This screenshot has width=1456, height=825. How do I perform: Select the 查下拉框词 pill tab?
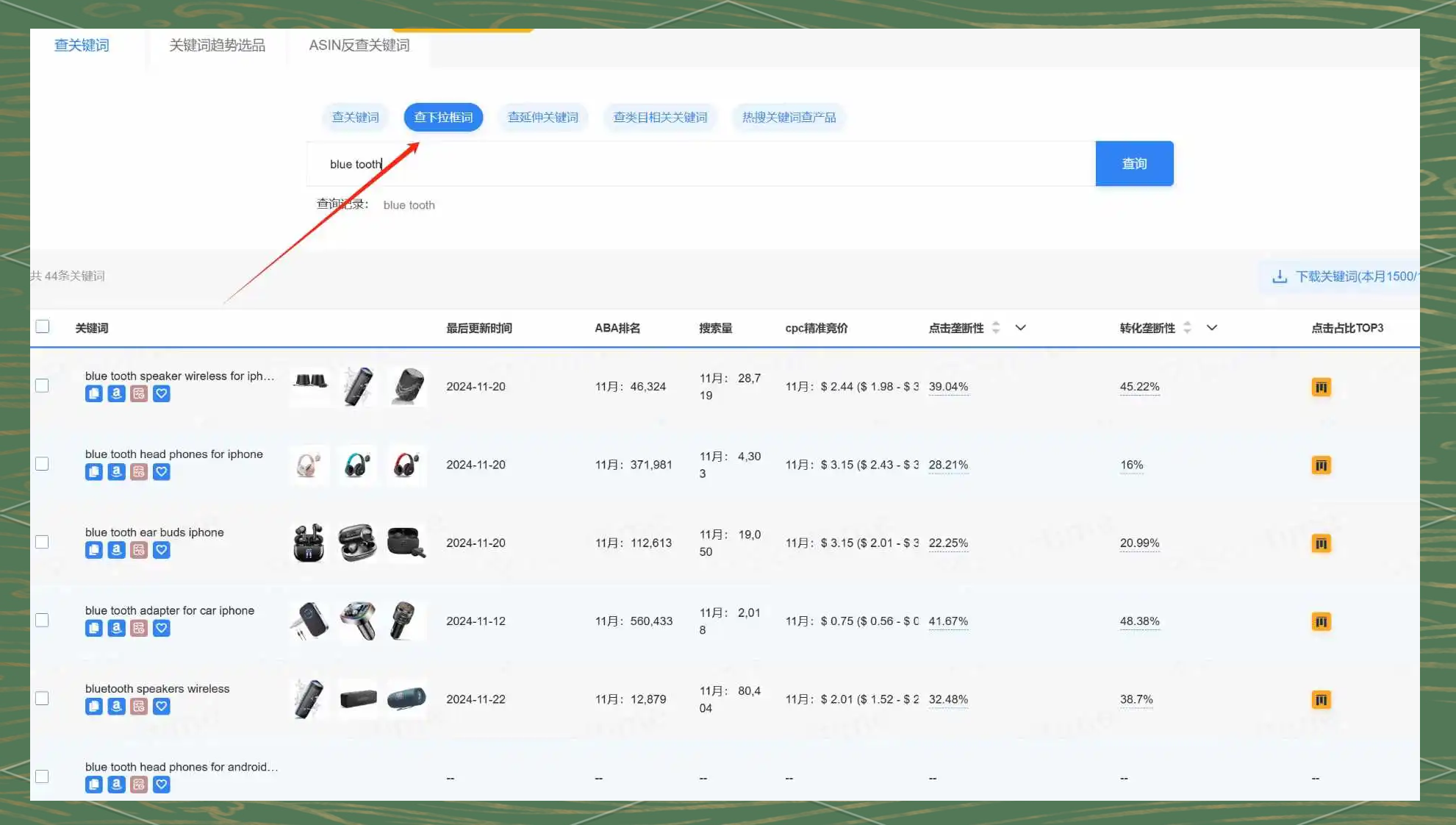[443, 118]
